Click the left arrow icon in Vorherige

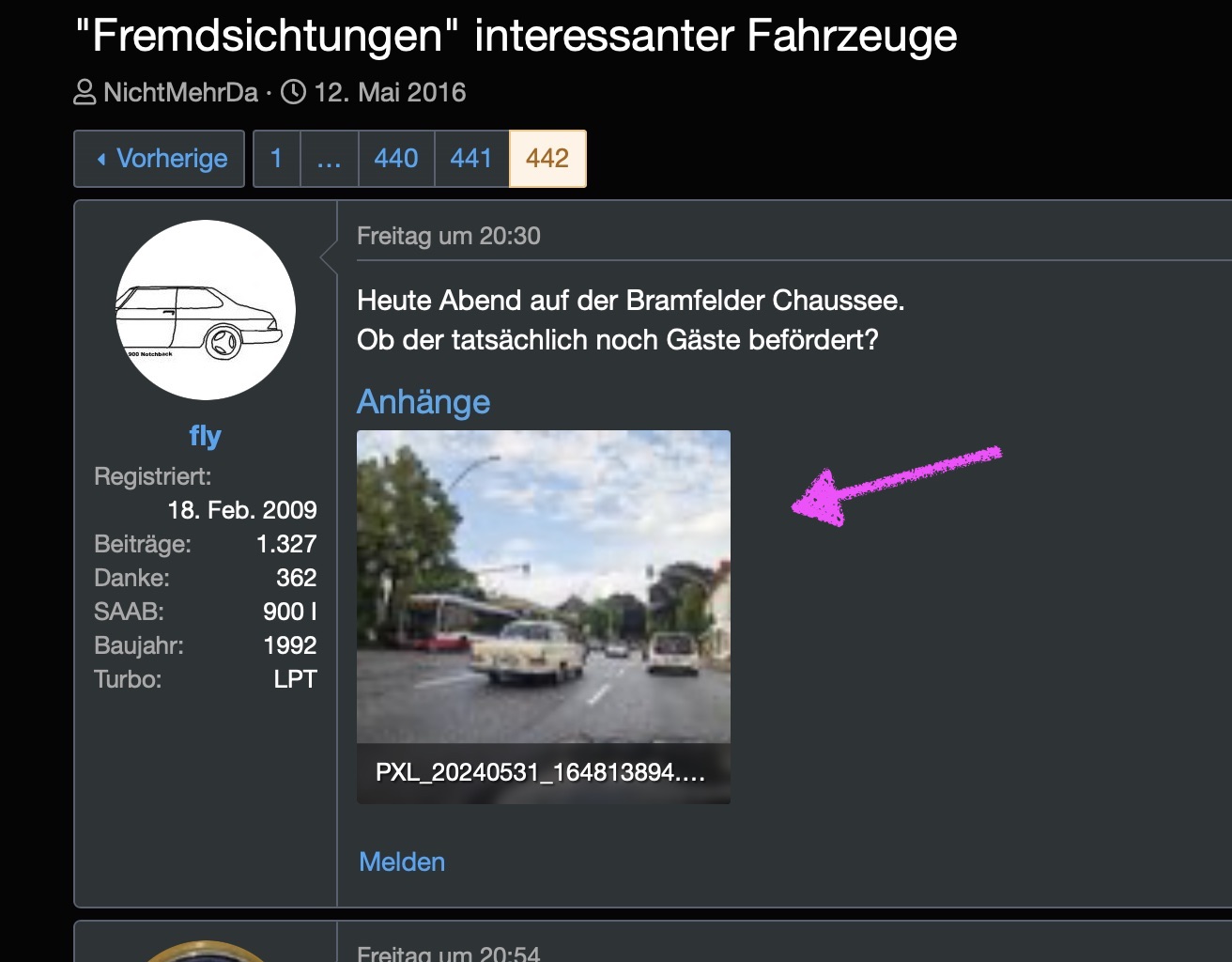(101, 159)
